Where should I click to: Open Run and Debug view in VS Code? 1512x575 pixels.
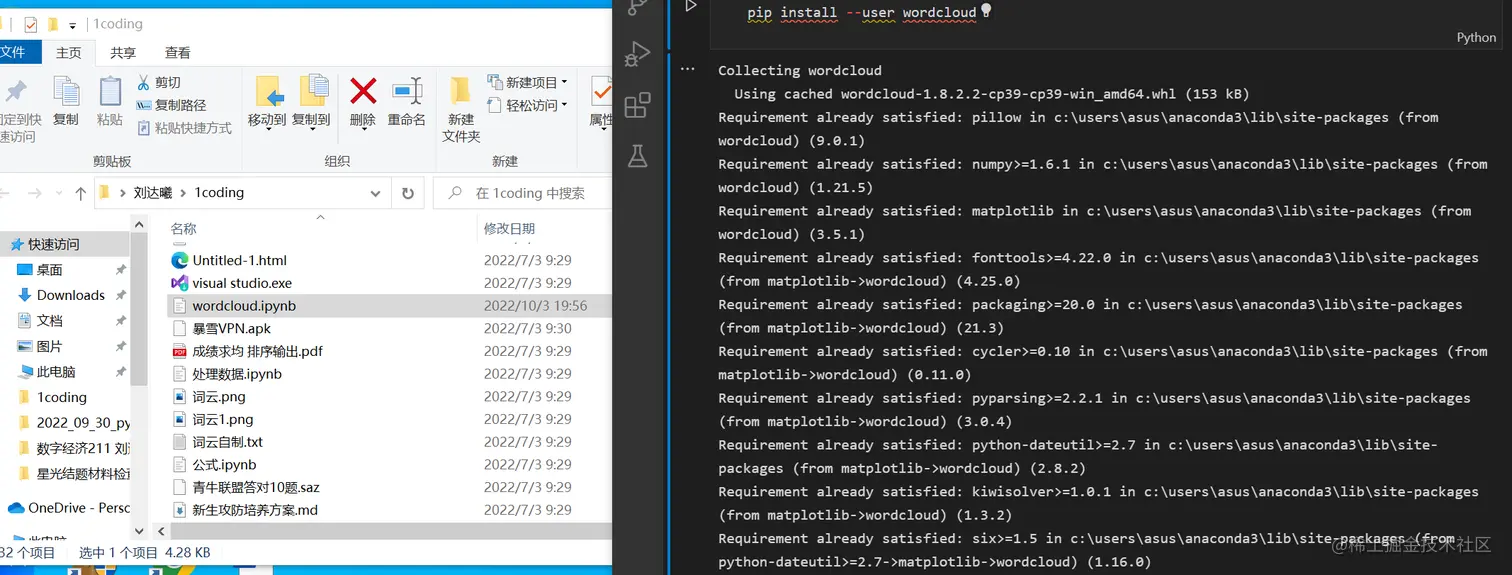pyautogui.click(x=637, y=55)
